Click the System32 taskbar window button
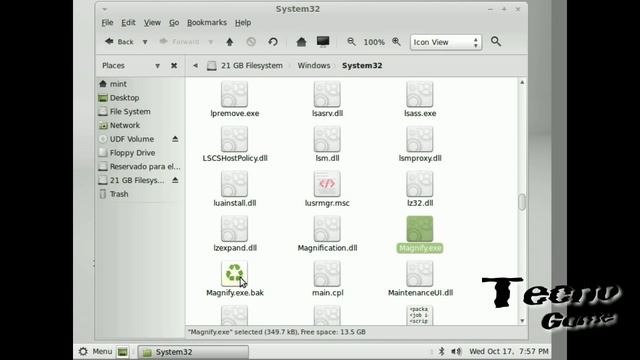The height and width of the screenshot is (360, 640). (x=193, y=352)
